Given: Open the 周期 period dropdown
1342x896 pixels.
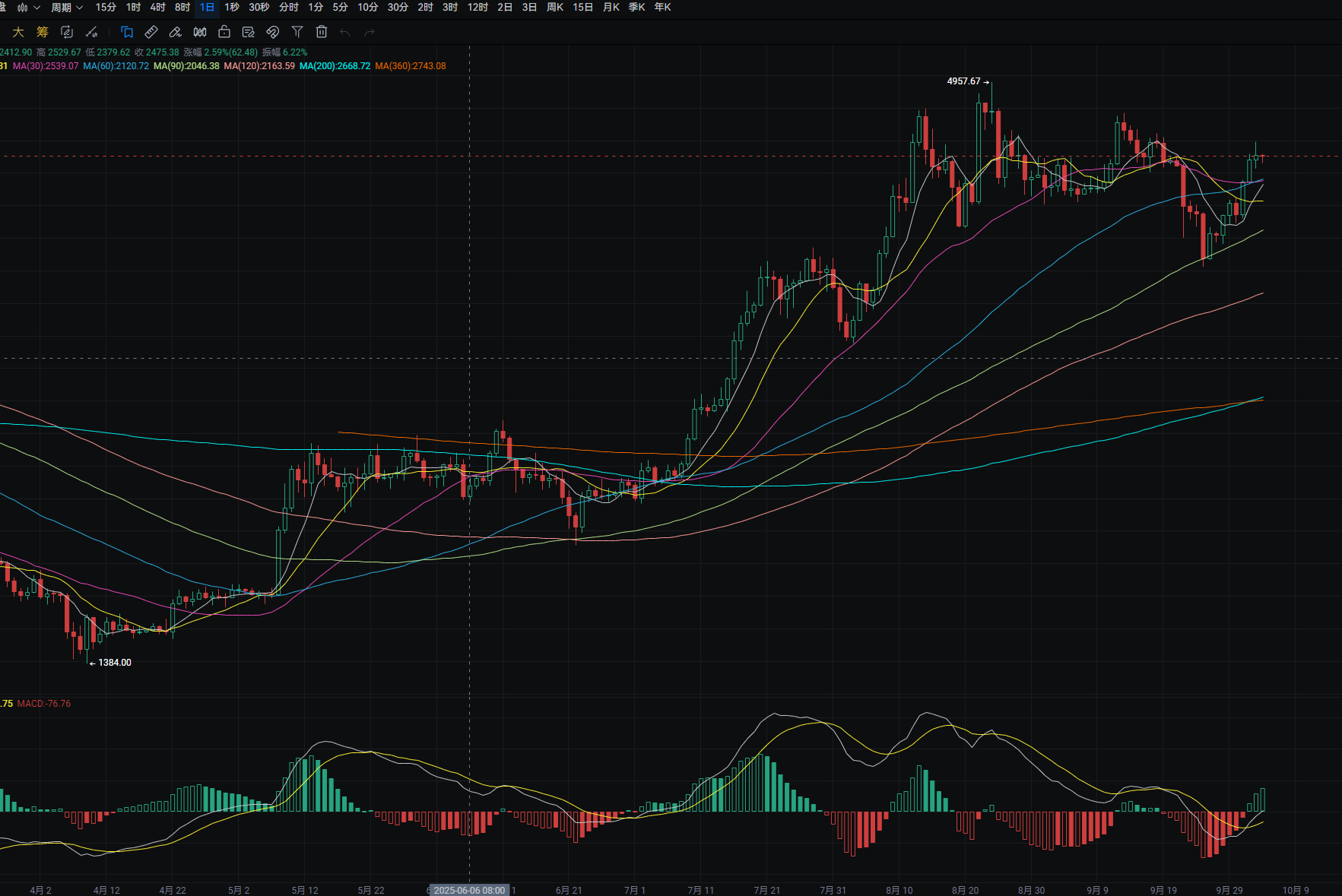Looking at the screenshot, I should click(x=67, y=8).
